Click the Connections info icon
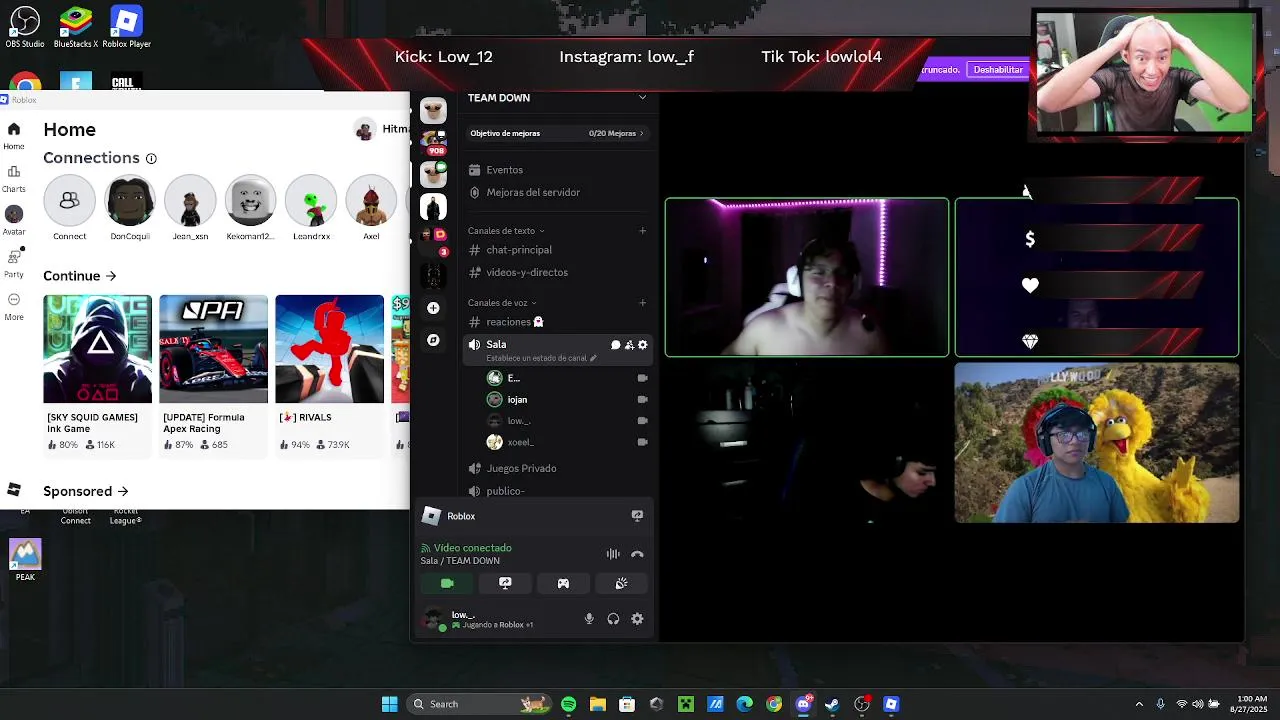1280x720 pixels. pos(151,158)
